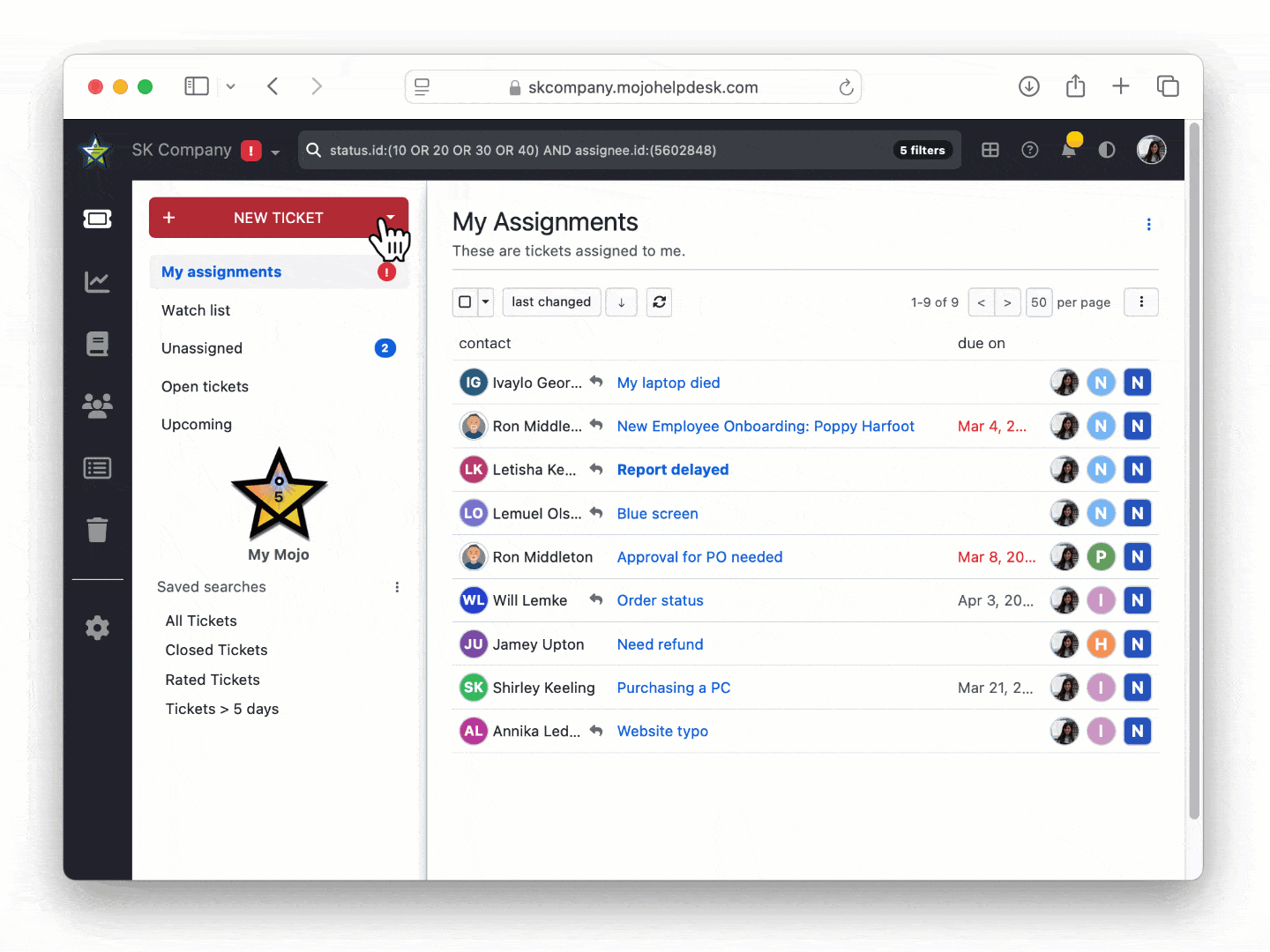Expand the New Ticket dropdown arrow
Screen dimensions: 1270x952
(x=391, y=218)
